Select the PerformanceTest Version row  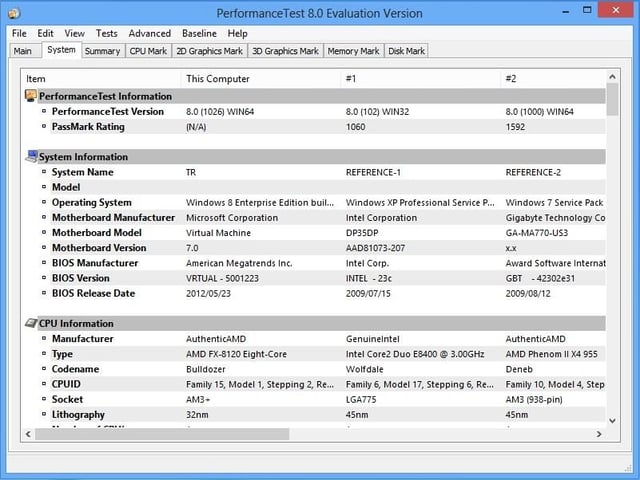(314, 111)
